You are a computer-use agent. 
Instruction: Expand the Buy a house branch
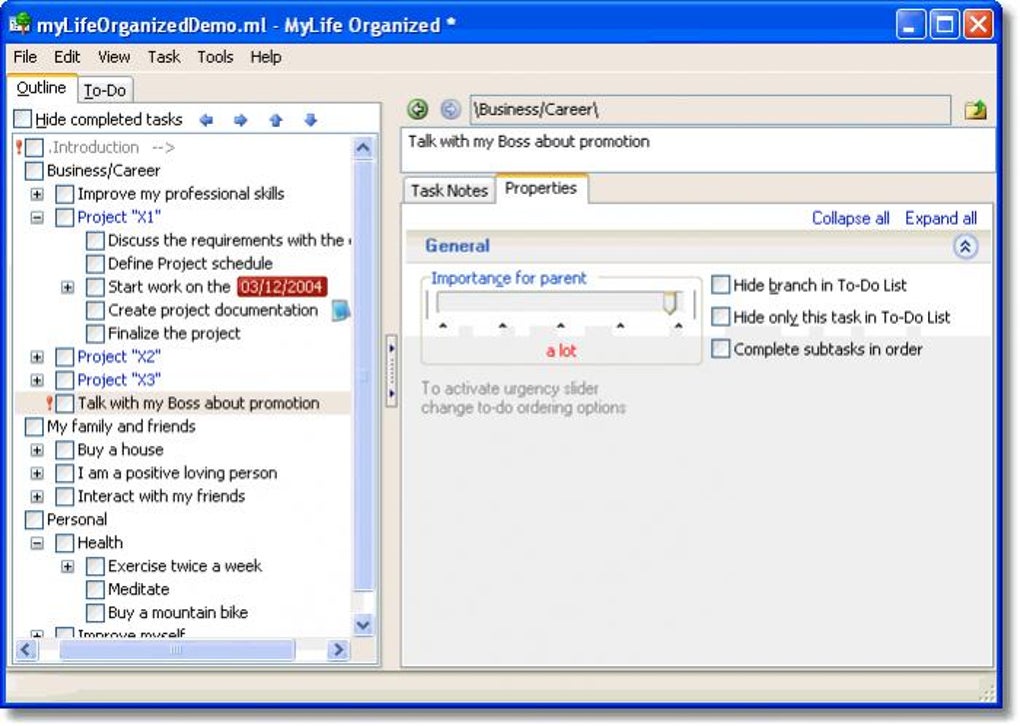37,450
